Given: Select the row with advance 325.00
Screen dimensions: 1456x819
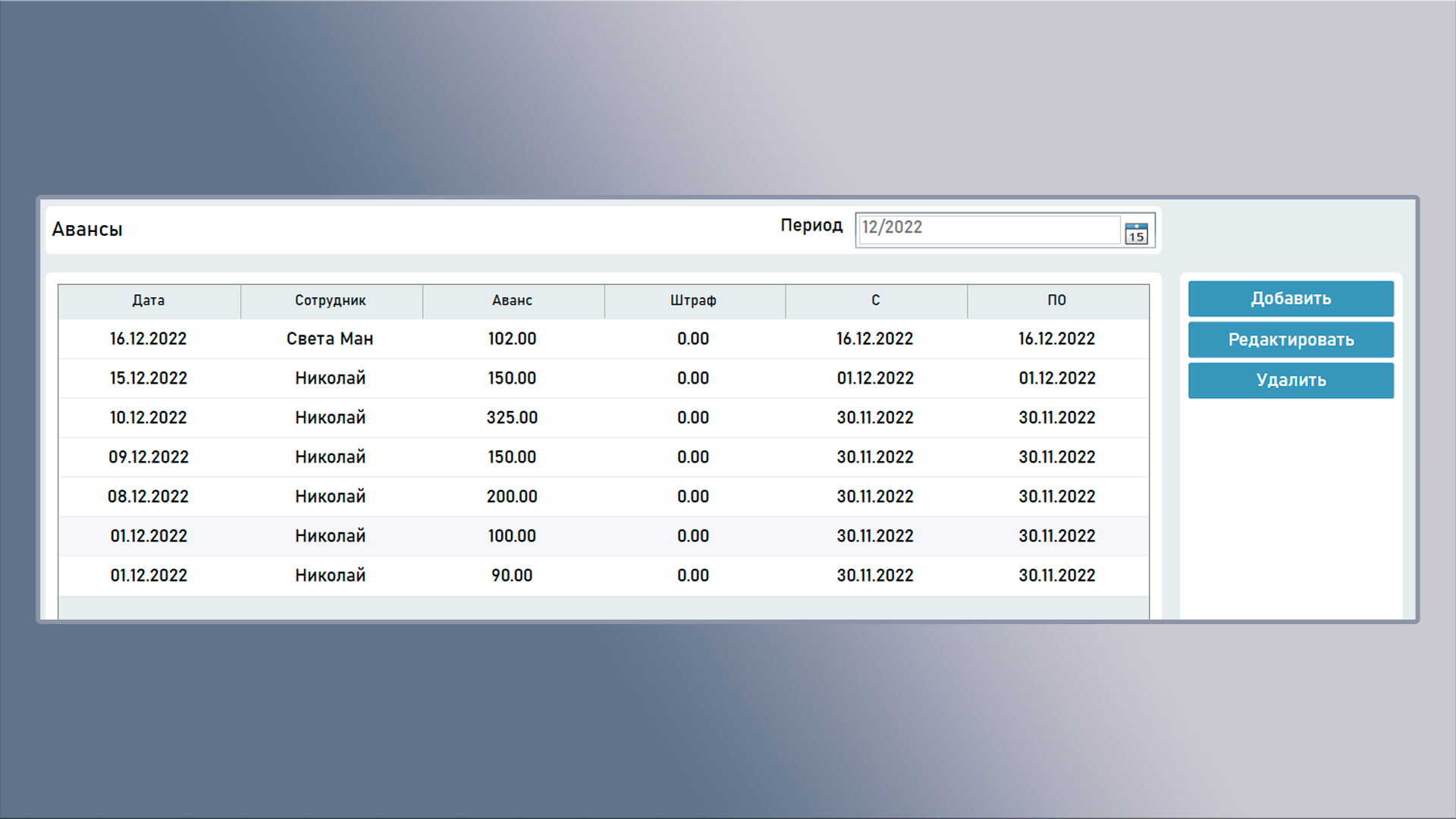Looking at the screenshot, I should click(x=512, y=418).
